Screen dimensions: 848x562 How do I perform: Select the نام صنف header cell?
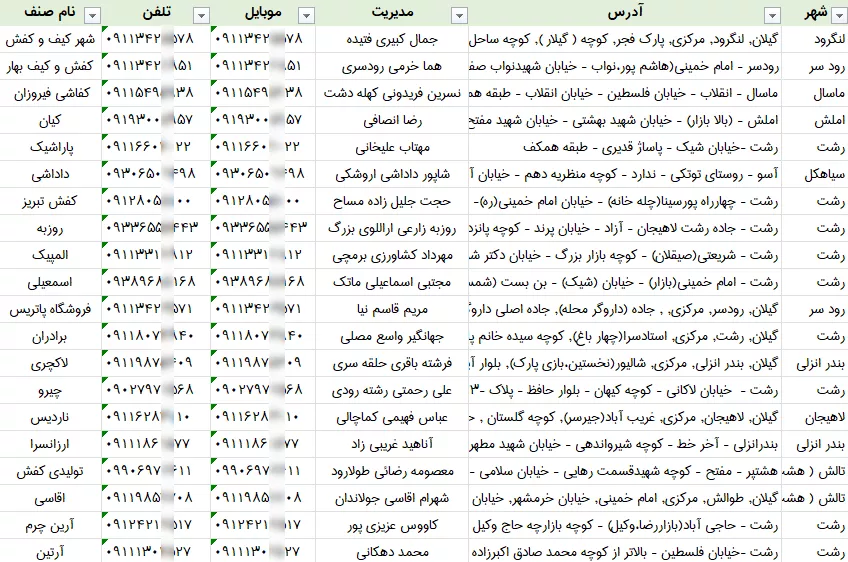[50, 12]
